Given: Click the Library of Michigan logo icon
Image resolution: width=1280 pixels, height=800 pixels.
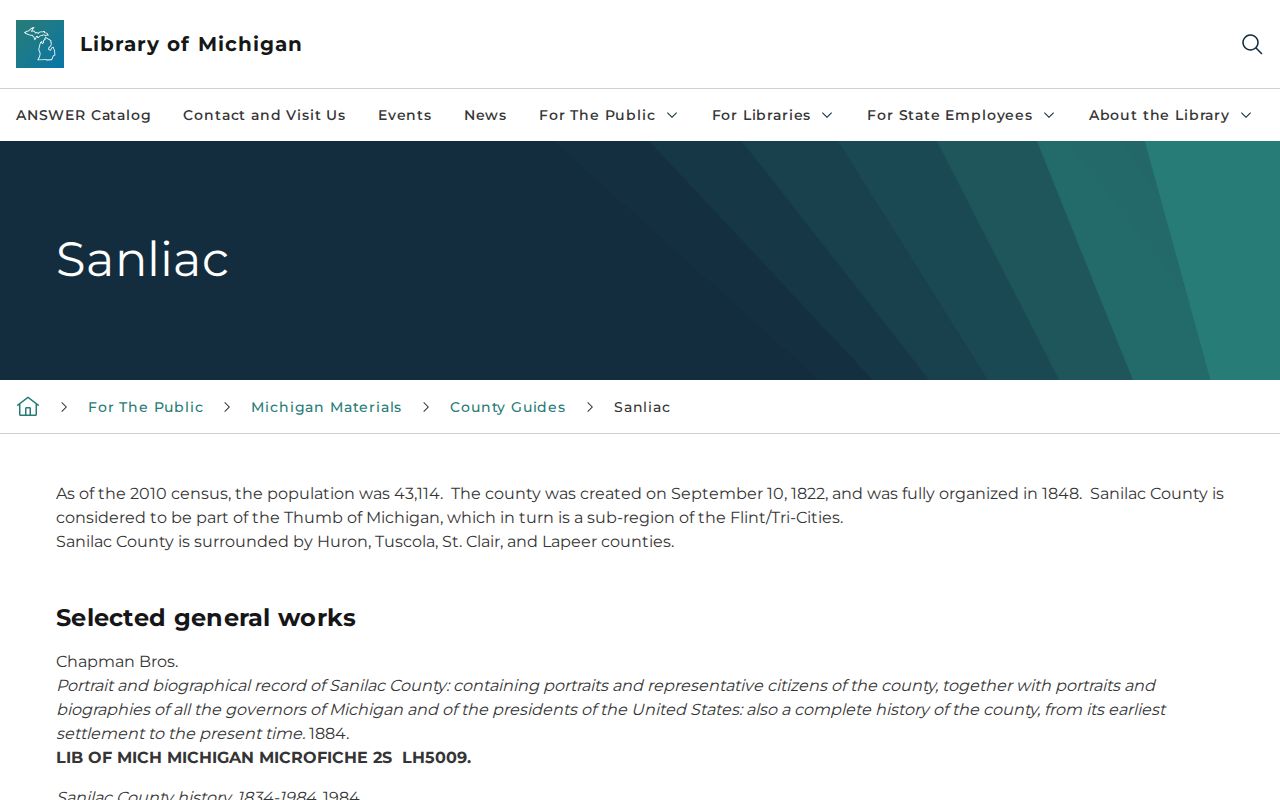Looking at the screenshot, I should pos(40,44).
